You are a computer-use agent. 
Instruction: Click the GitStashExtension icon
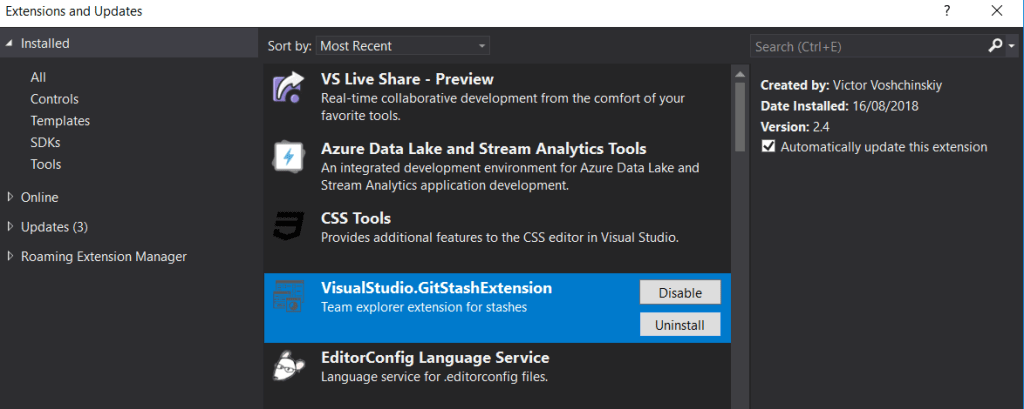[288, 296]
